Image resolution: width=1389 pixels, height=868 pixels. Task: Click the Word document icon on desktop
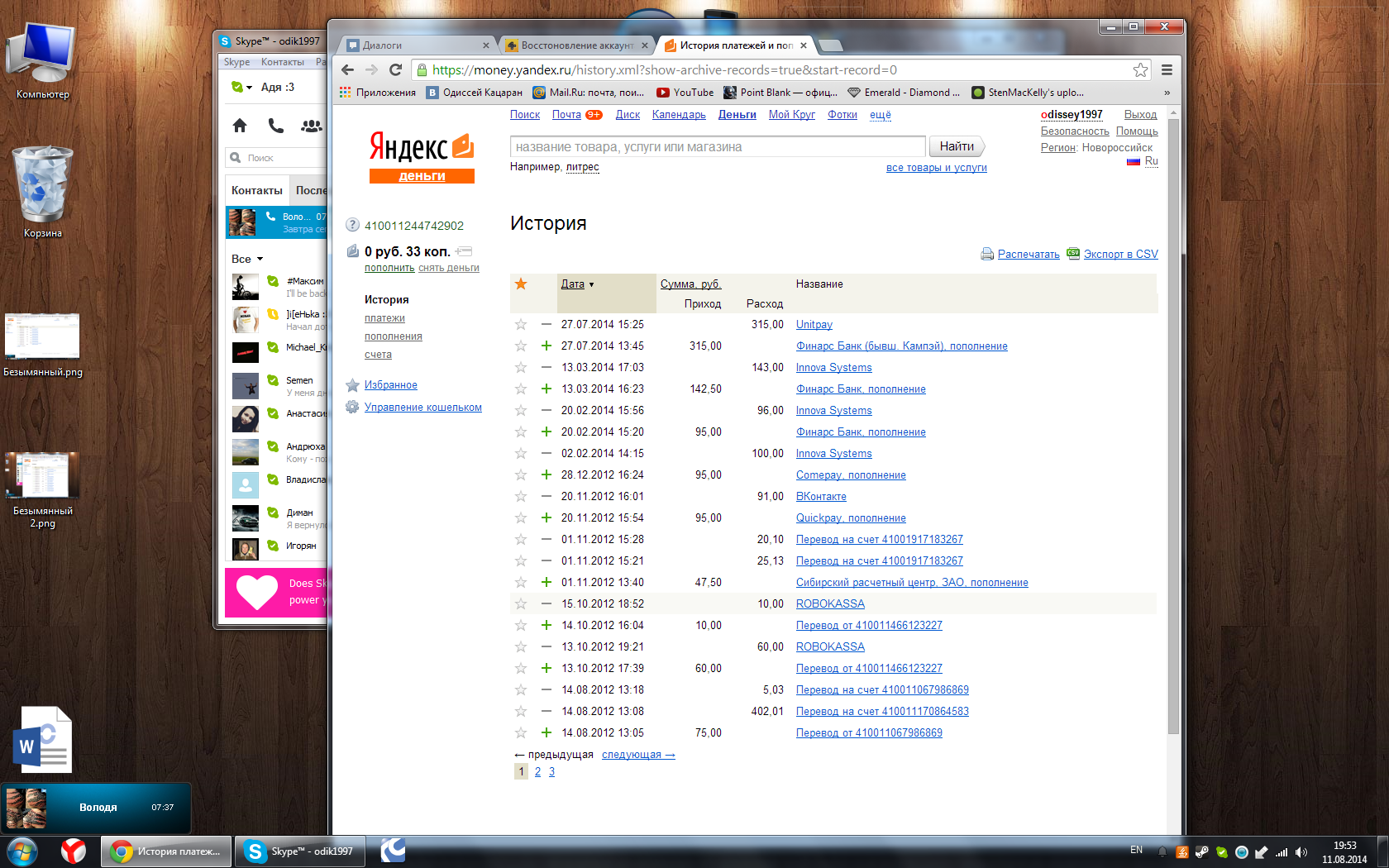pos(44,739)
